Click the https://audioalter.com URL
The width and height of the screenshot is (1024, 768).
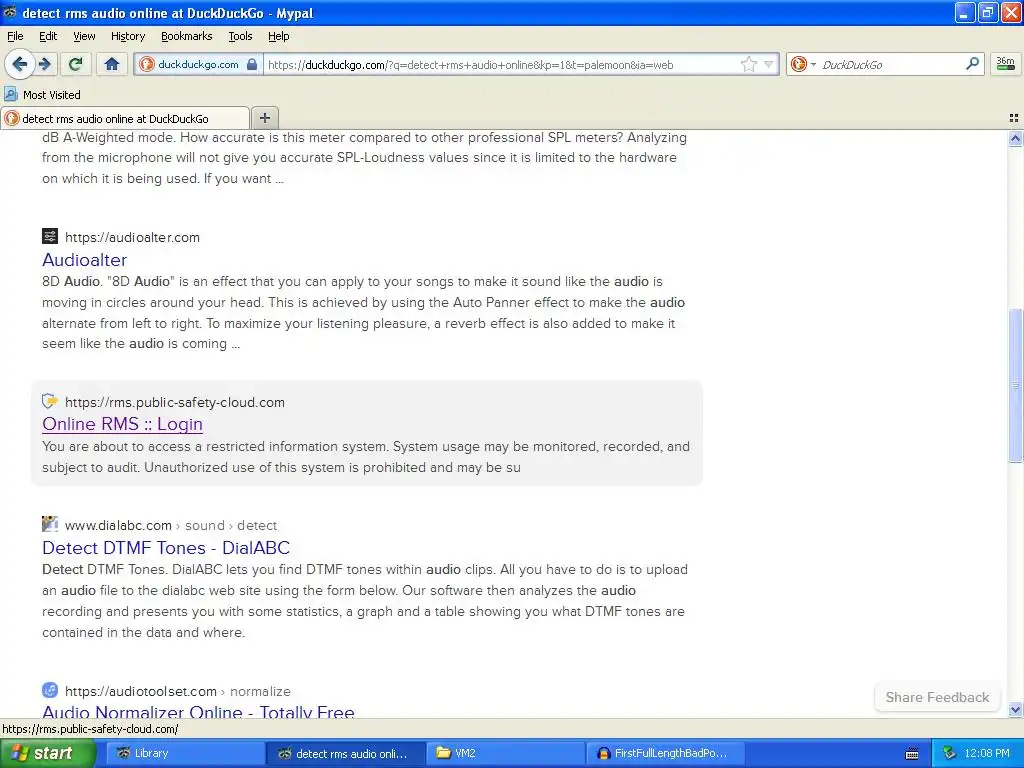click(132, 237)
